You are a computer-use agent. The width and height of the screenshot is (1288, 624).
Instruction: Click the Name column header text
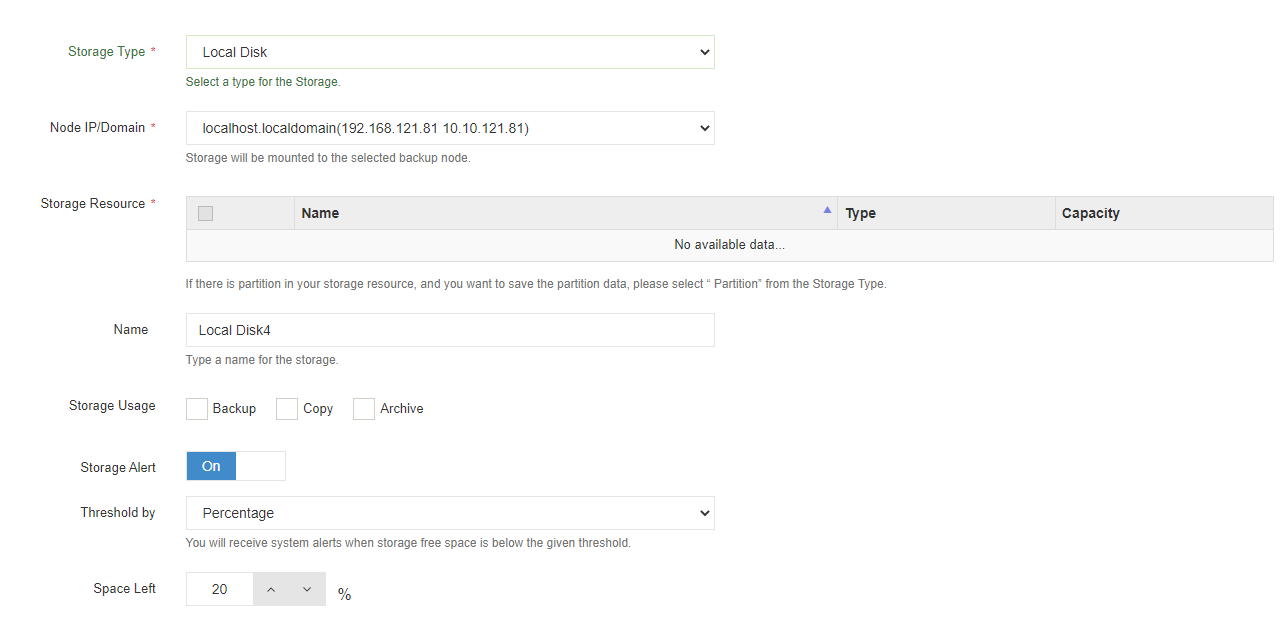point(320,213)
